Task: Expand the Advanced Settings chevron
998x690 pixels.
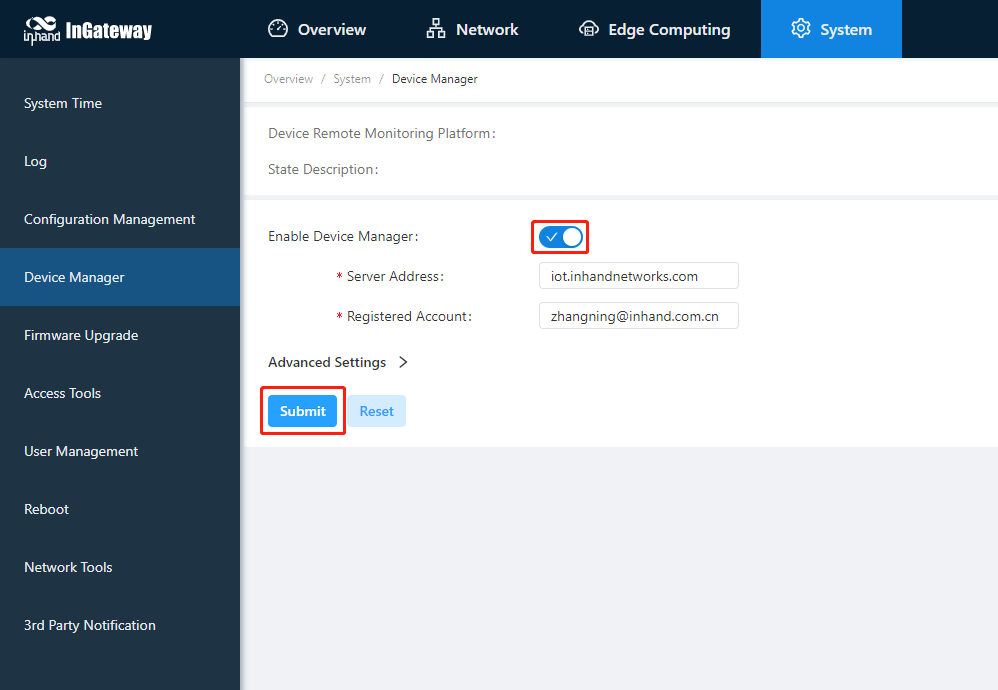Action: (403, 362)
